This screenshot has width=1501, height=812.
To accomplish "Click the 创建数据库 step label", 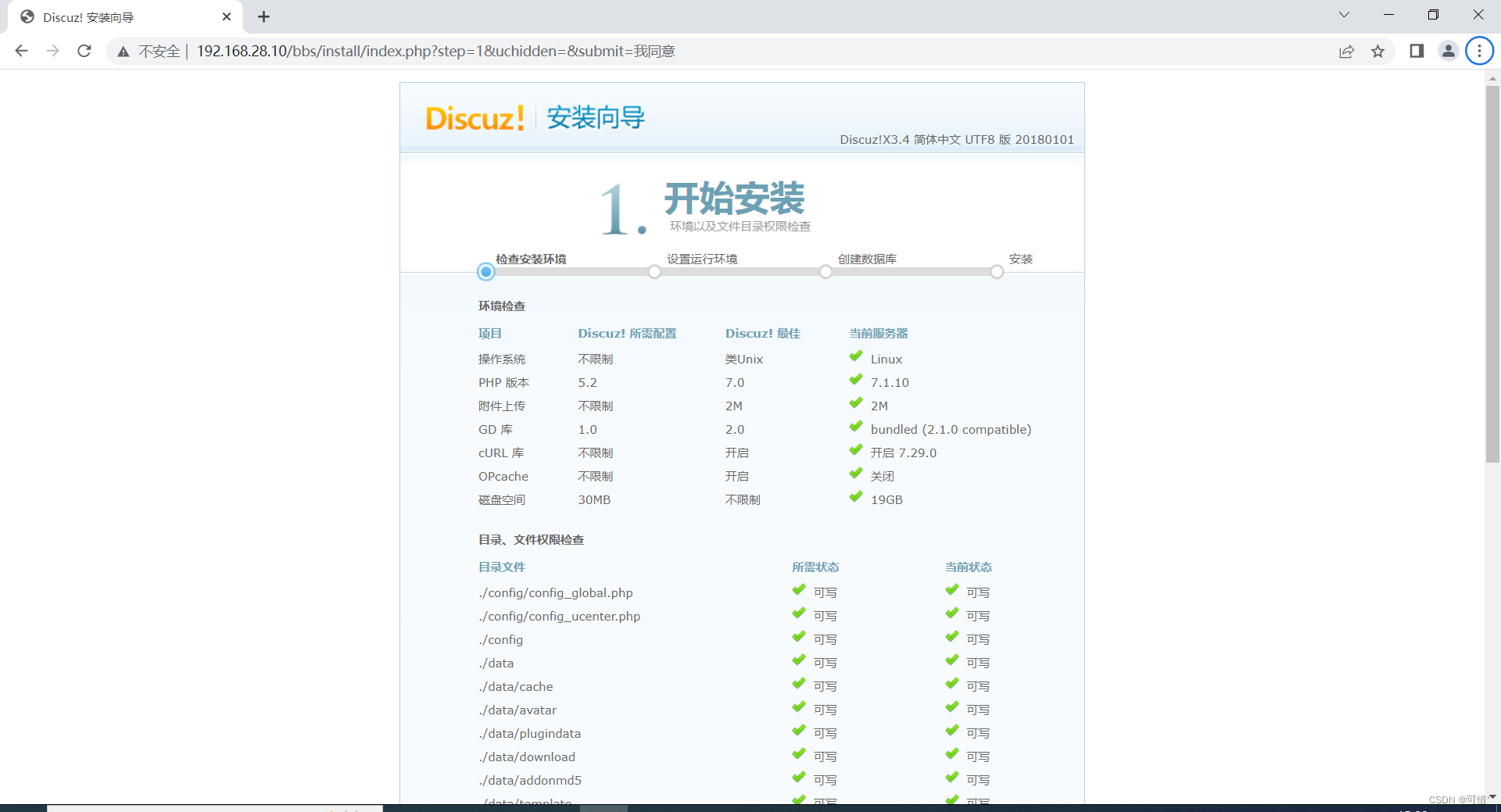I will (867, 259).
